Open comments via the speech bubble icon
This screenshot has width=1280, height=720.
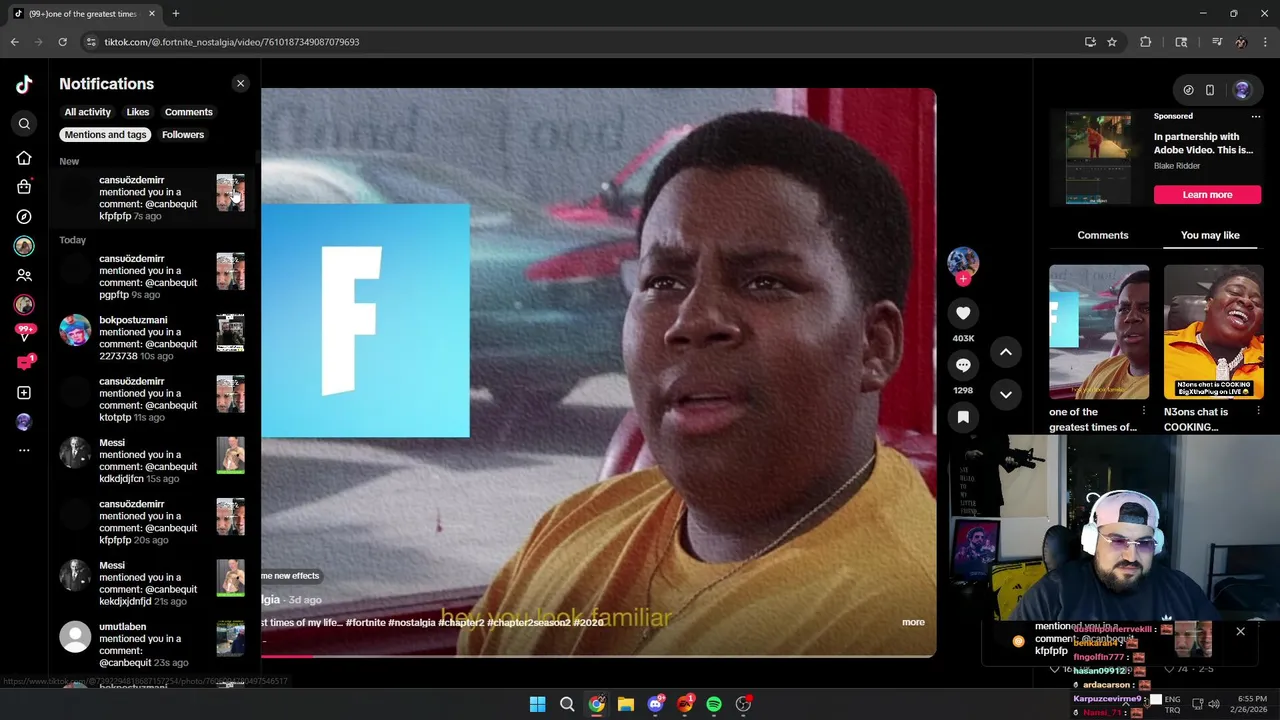coord(963,365)
